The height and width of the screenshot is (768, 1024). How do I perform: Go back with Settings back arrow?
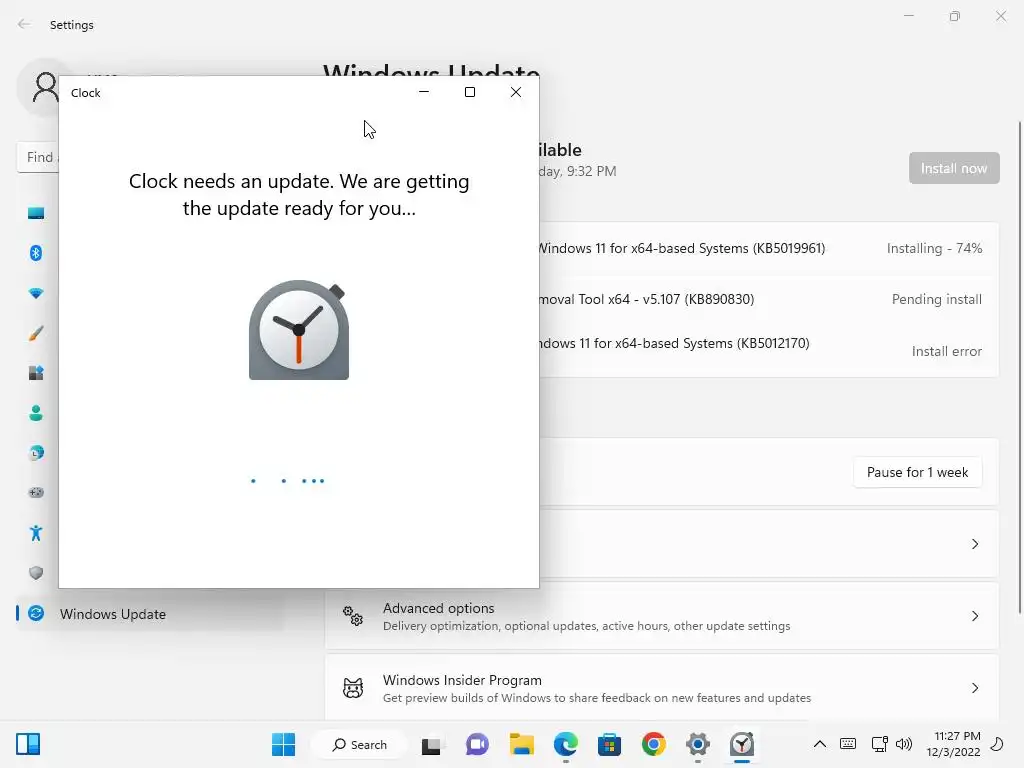(x=24, y=24)
